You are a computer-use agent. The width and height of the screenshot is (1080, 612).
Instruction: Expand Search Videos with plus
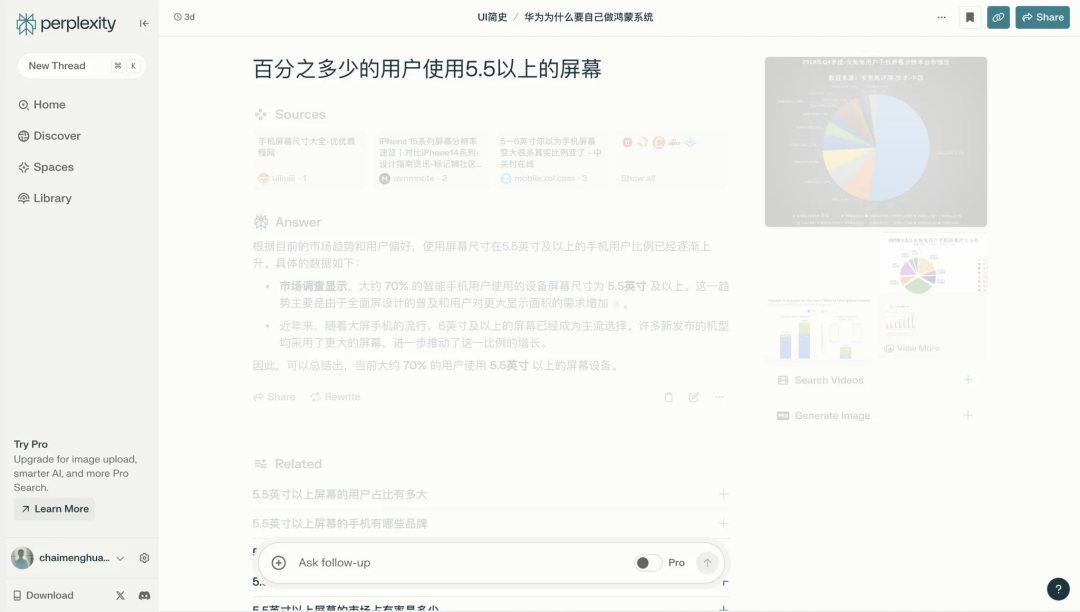(x=968, y=380)
